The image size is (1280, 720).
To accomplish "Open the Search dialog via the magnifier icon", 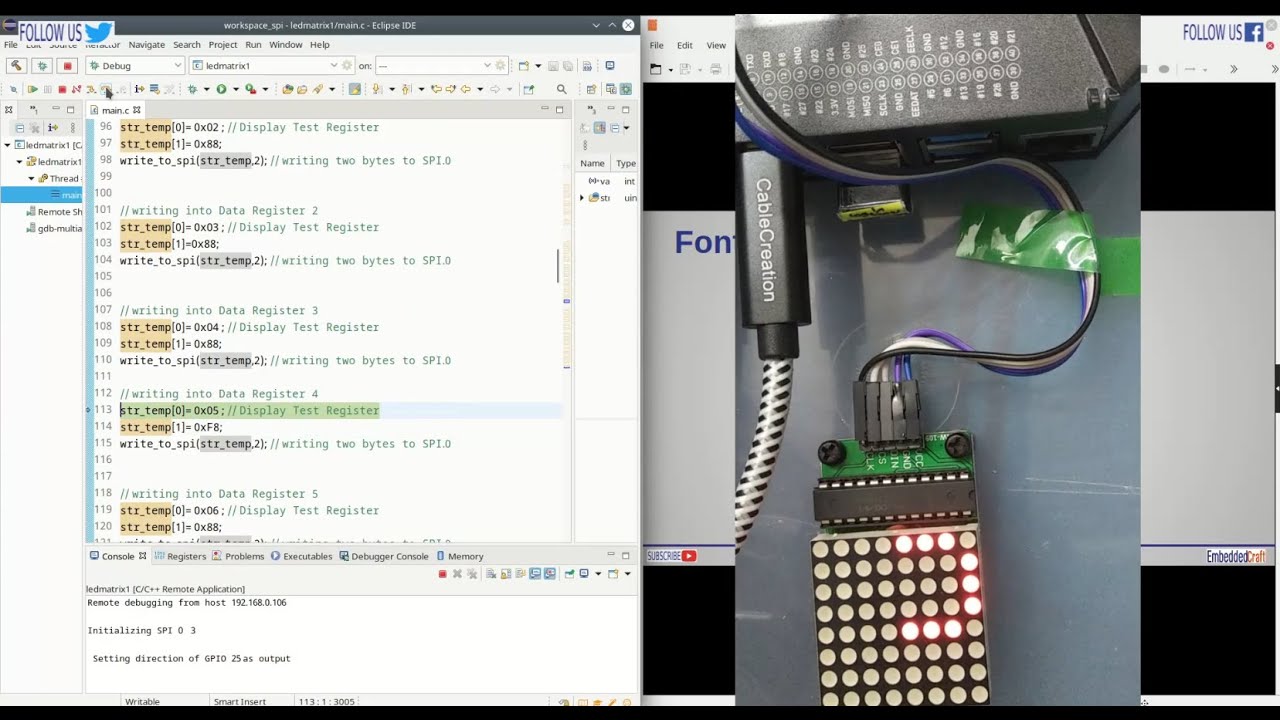I will pos(561,89).
